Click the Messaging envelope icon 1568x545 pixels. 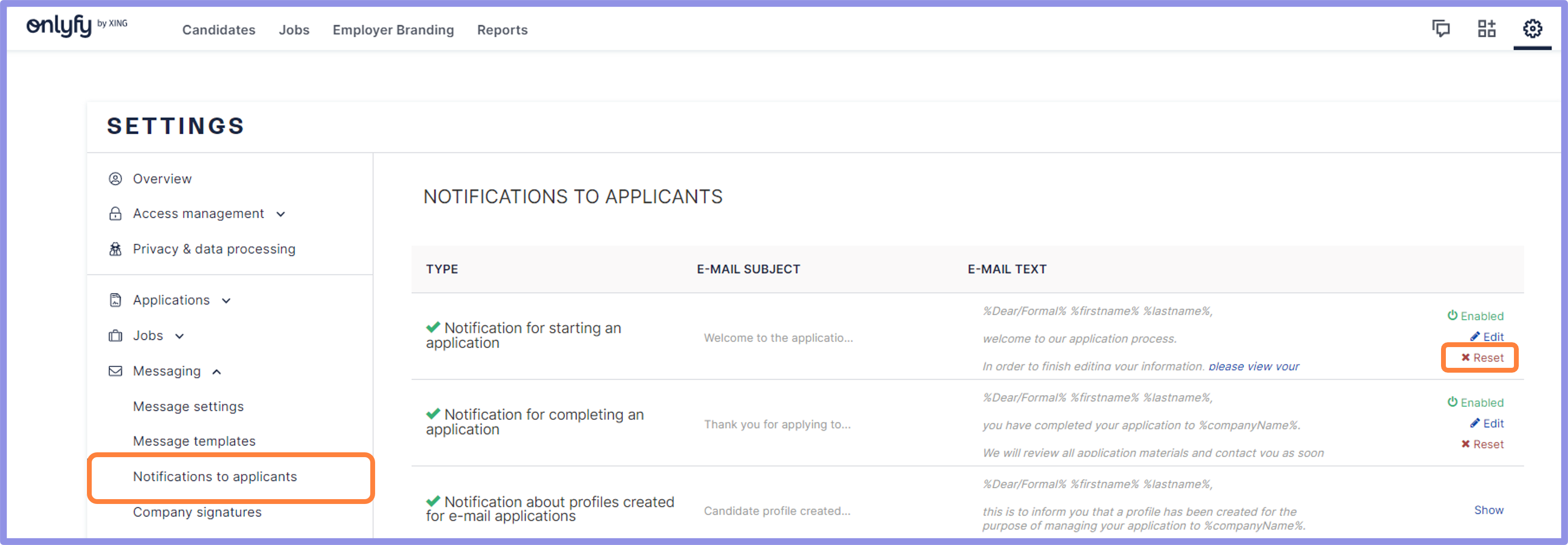tap(115, 371)
